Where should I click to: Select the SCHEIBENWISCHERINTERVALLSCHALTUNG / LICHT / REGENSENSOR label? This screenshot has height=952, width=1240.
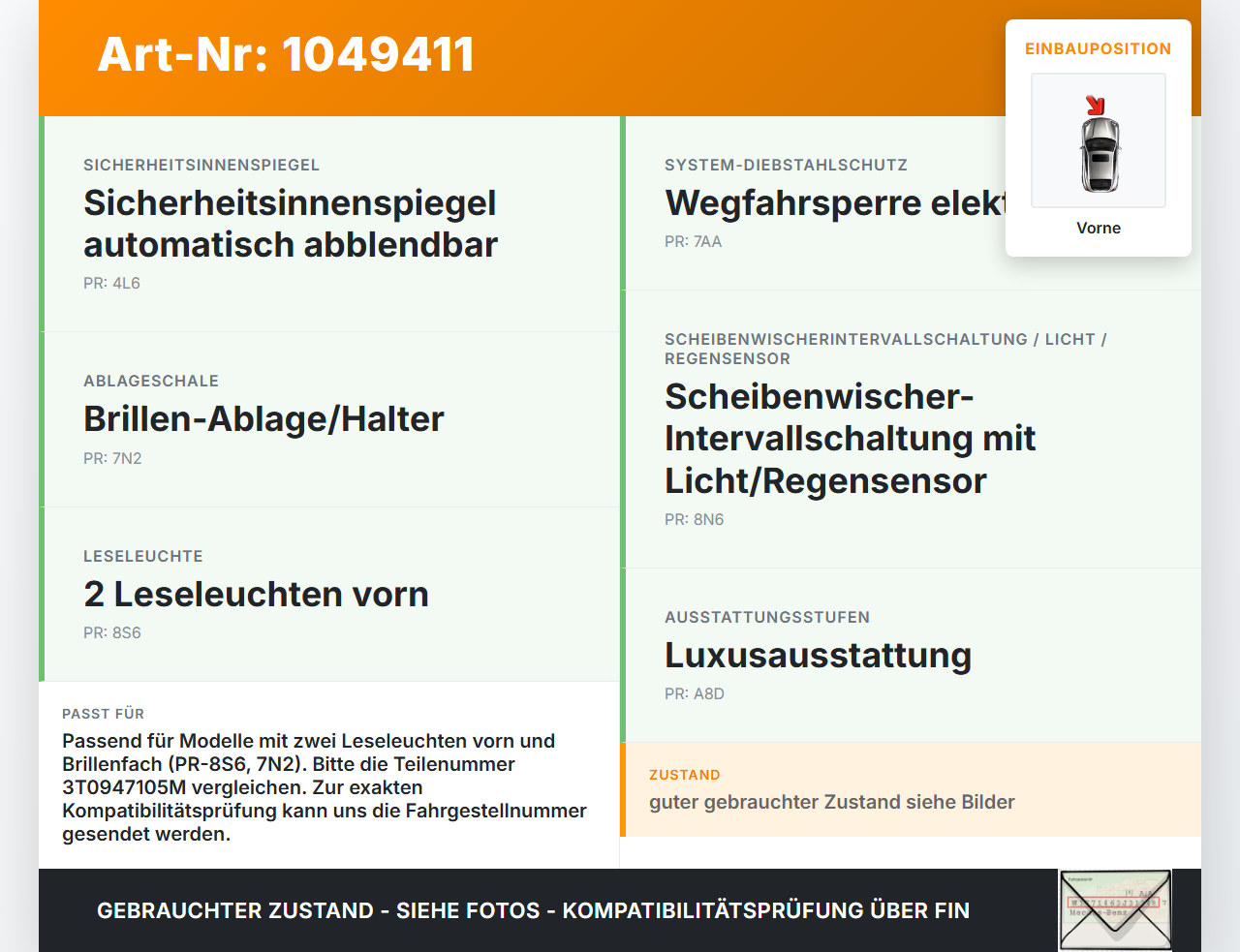pos(885,349)
